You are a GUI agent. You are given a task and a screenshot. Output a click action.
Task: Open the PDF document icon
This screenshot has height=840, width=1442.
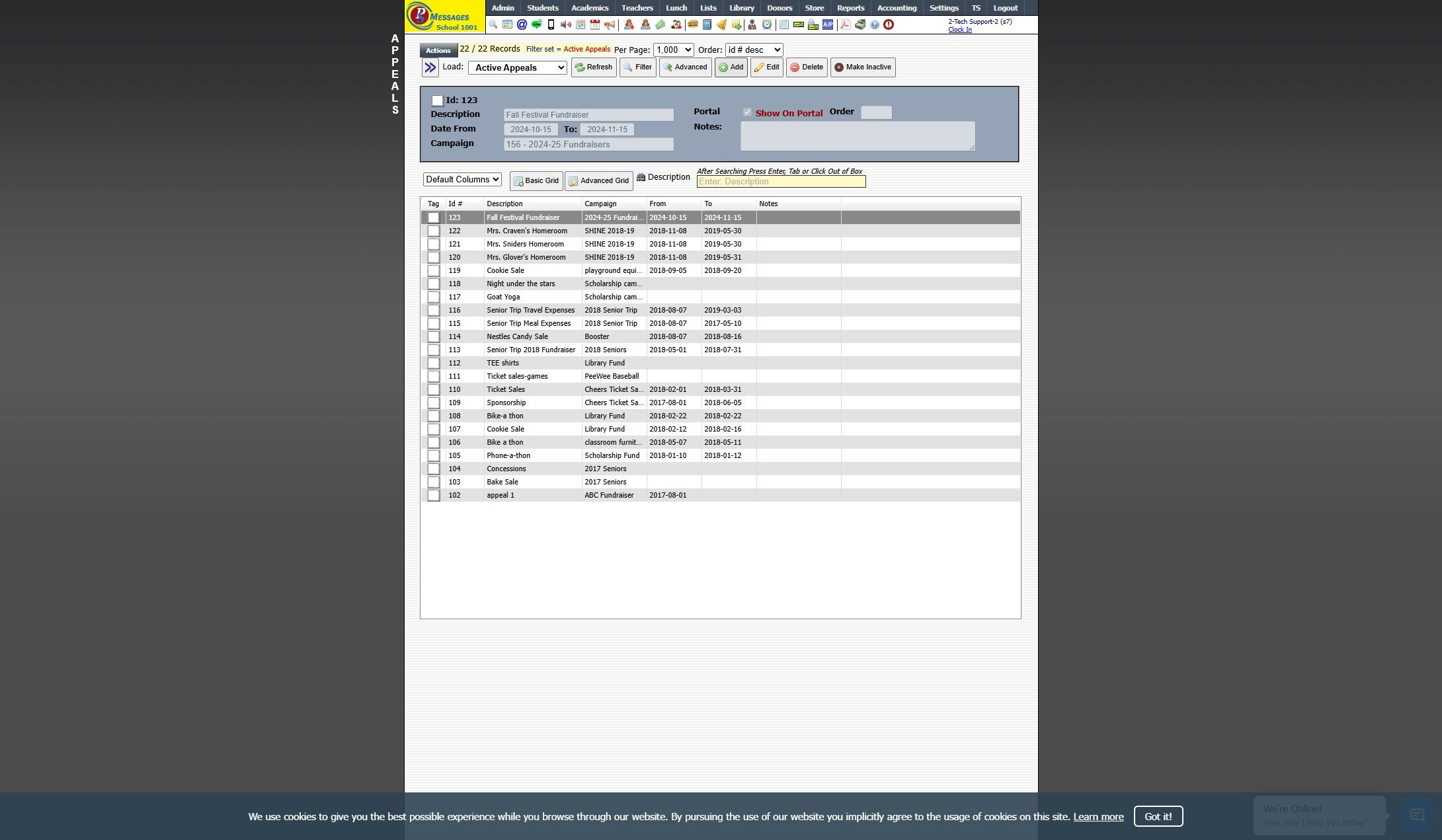click(x=845, y=25)
